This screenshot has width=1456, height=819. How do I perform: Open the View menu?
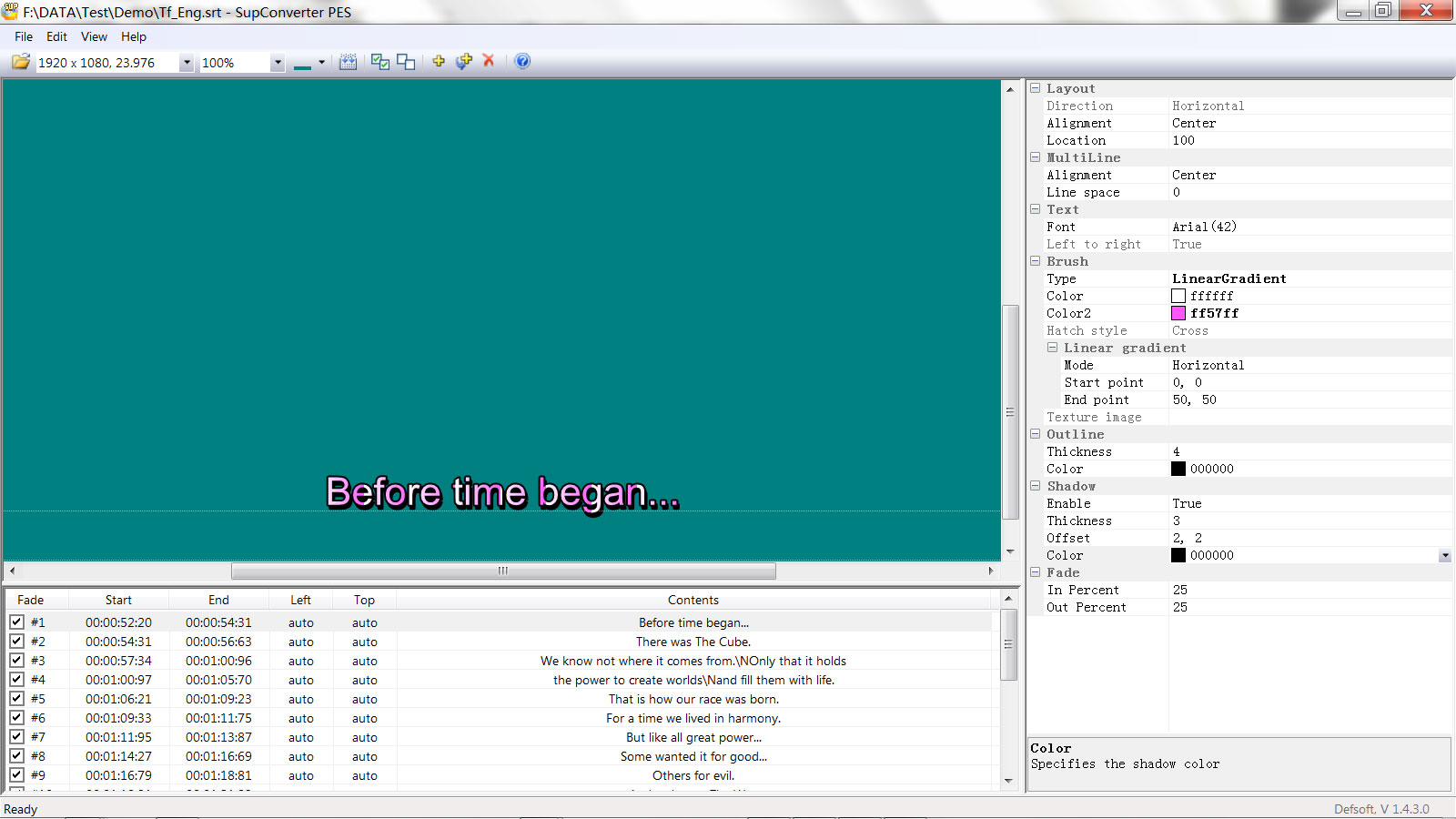(94, 36)
